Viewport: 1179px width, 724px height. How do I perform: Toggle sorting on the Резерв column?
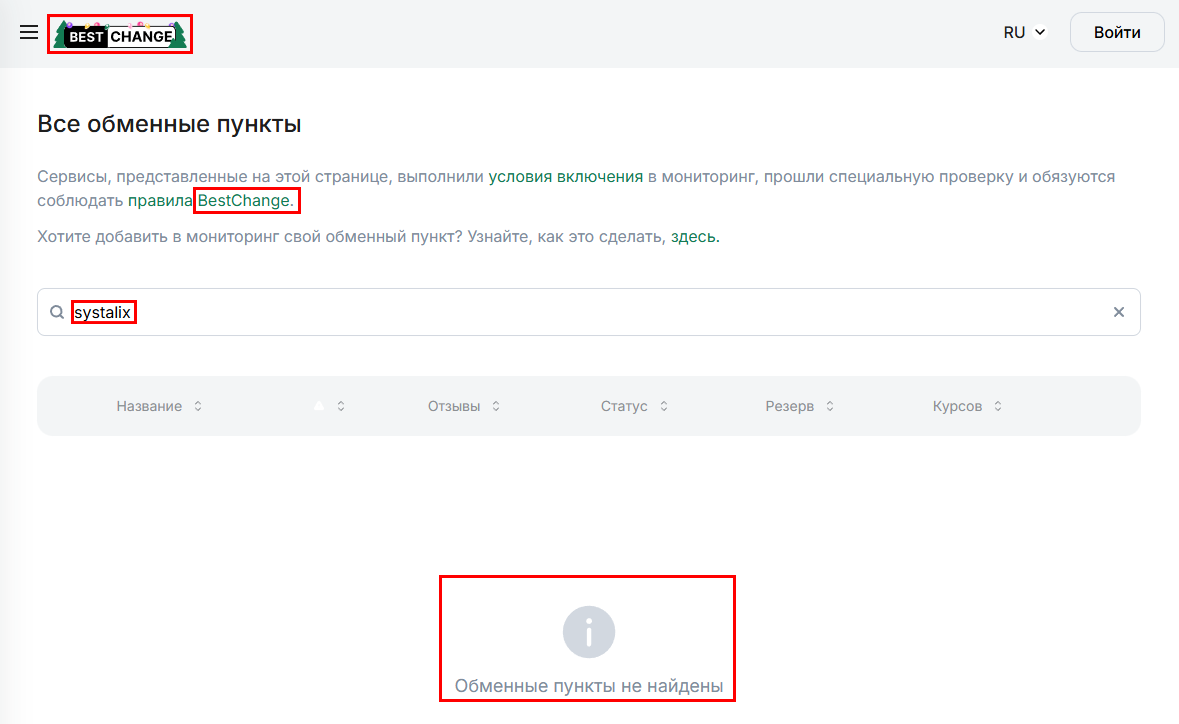[x=799, y=406]
